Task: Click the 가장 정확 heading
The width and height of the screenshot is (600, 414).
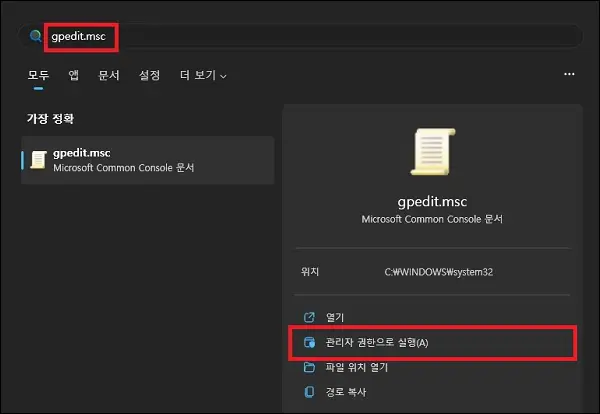Action: 50,119
